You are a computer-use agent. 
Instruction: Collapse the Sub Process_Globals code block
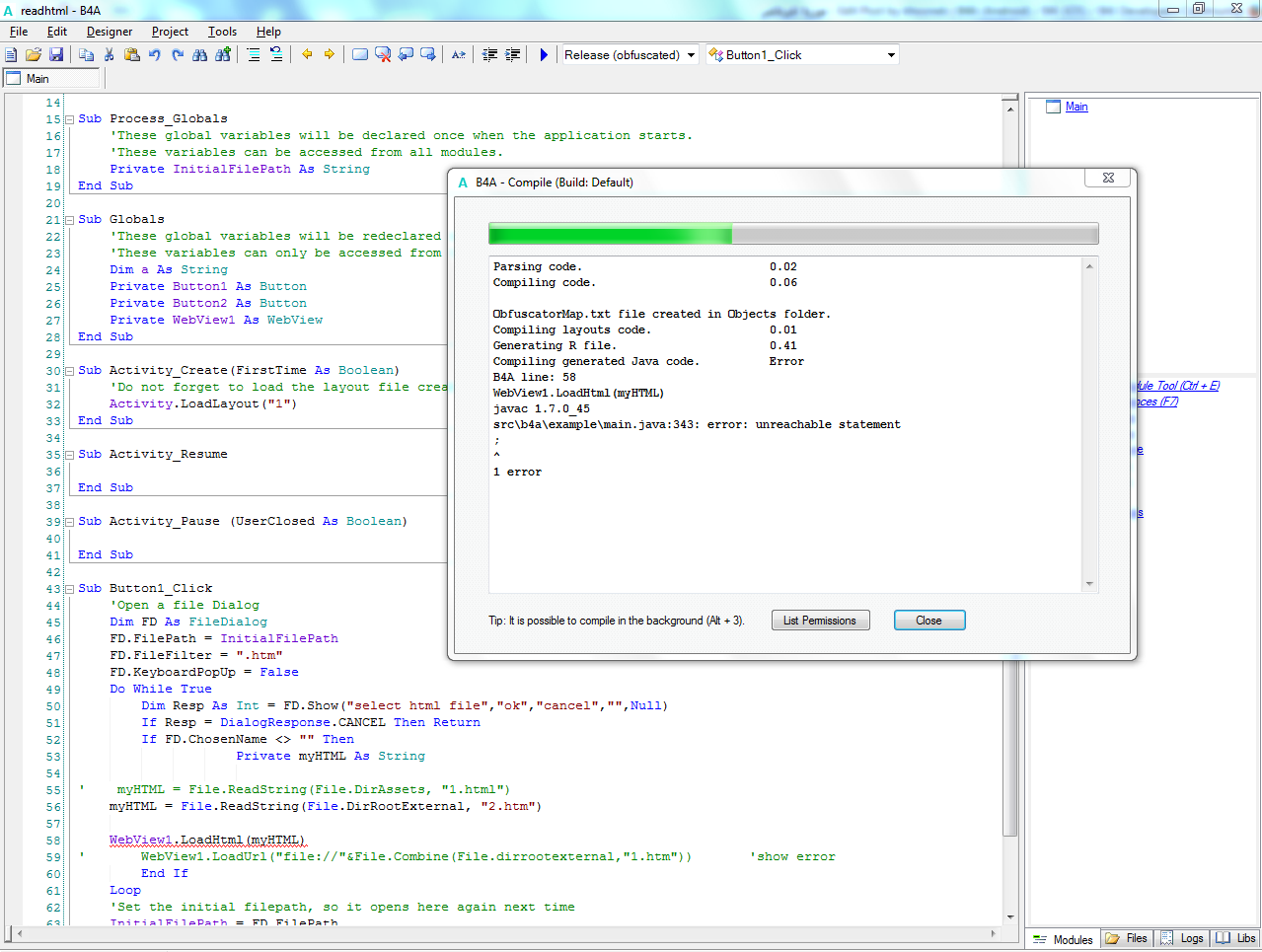coord(70,119)
